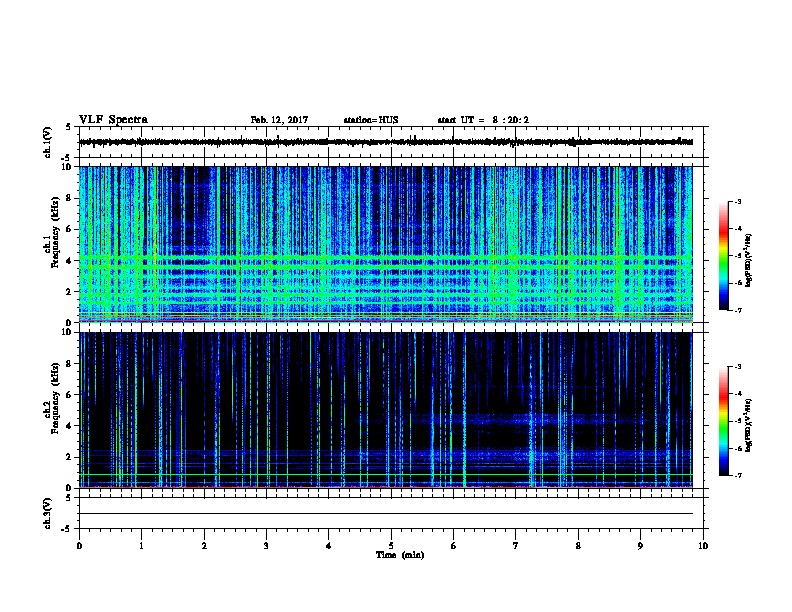
Task: Click the ch.1 spectrogram color bar
Action: pyautogui.click(x=723, y=256)
